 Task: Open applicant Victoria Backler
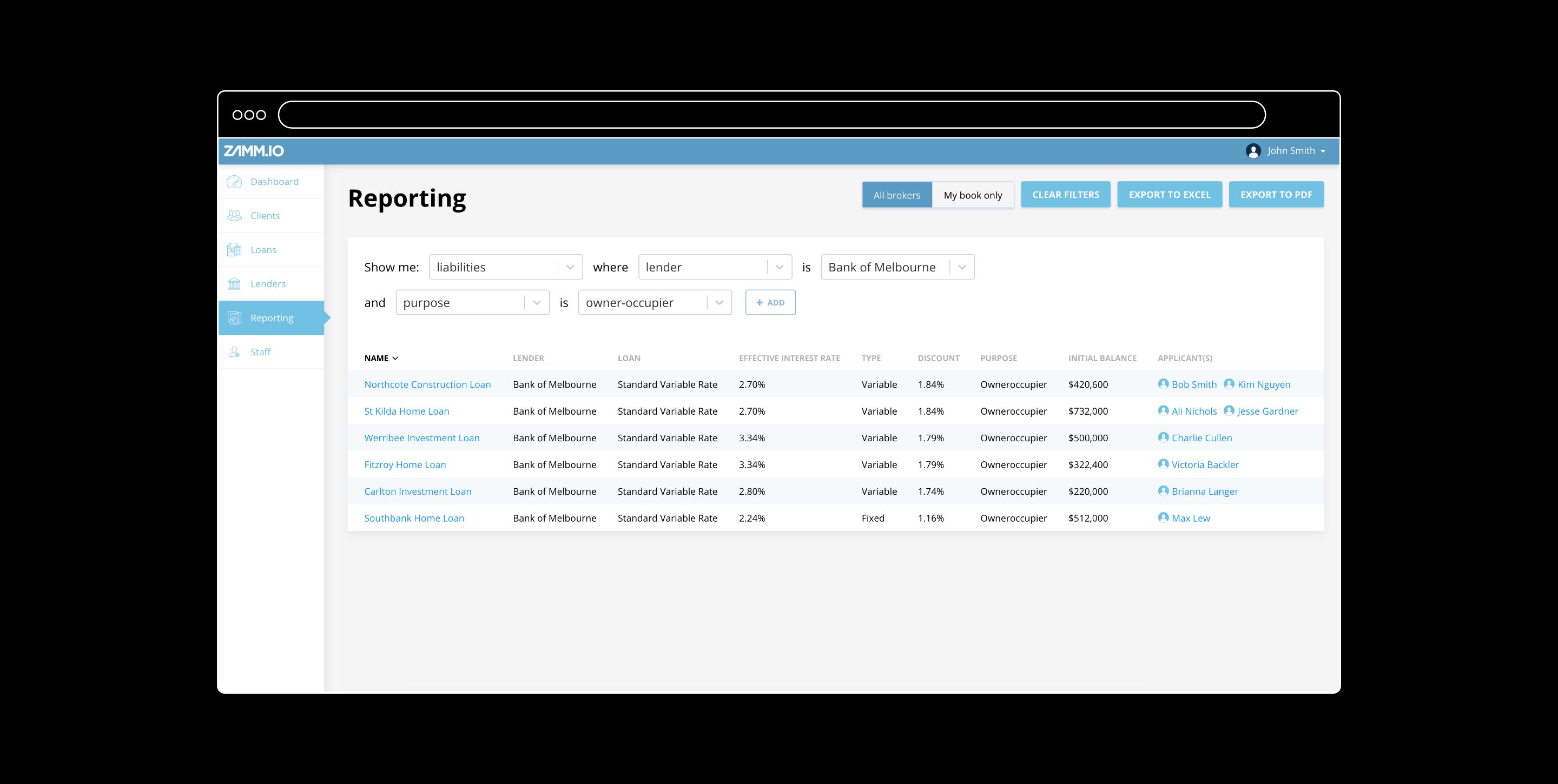[x=1205, y=464]
